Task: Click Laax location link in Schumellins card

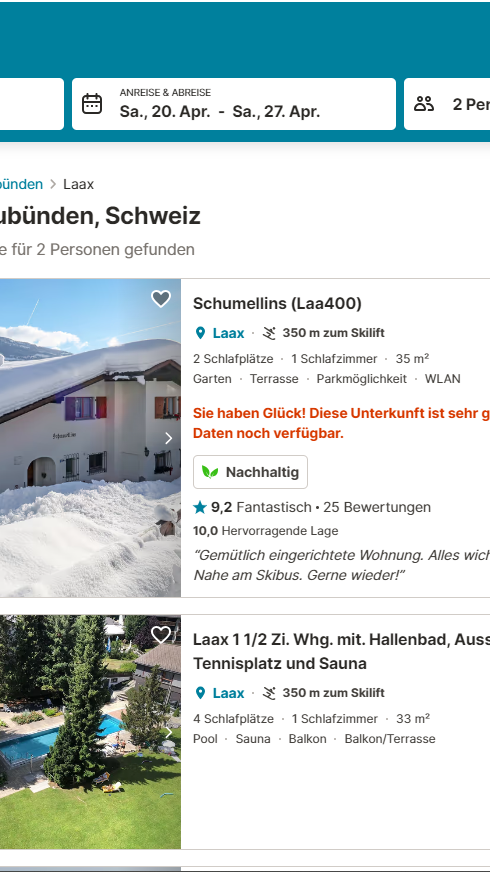Action: [228, 333]
